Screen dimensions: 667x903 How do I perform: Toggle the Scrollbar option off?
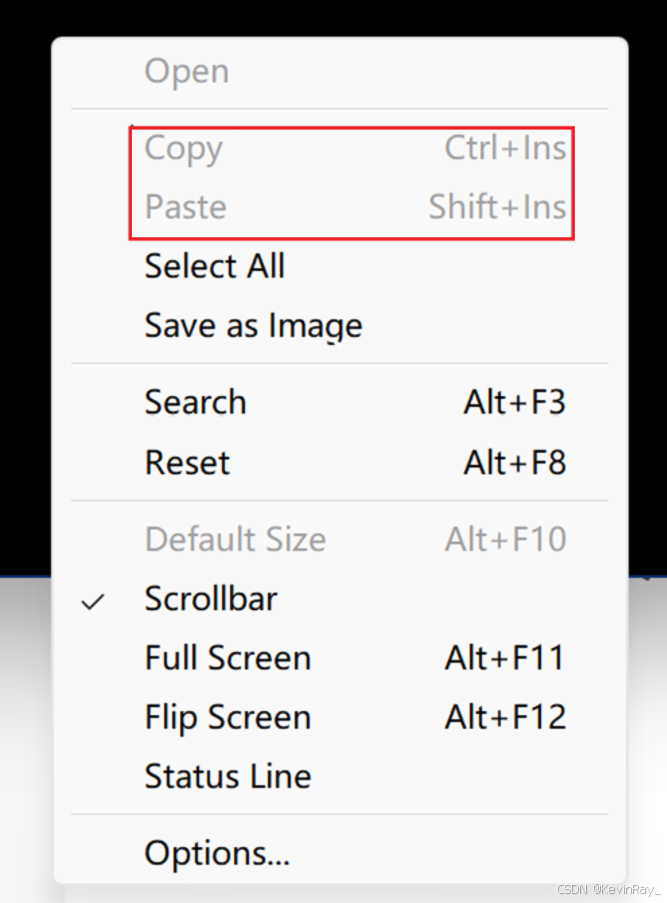339,599
